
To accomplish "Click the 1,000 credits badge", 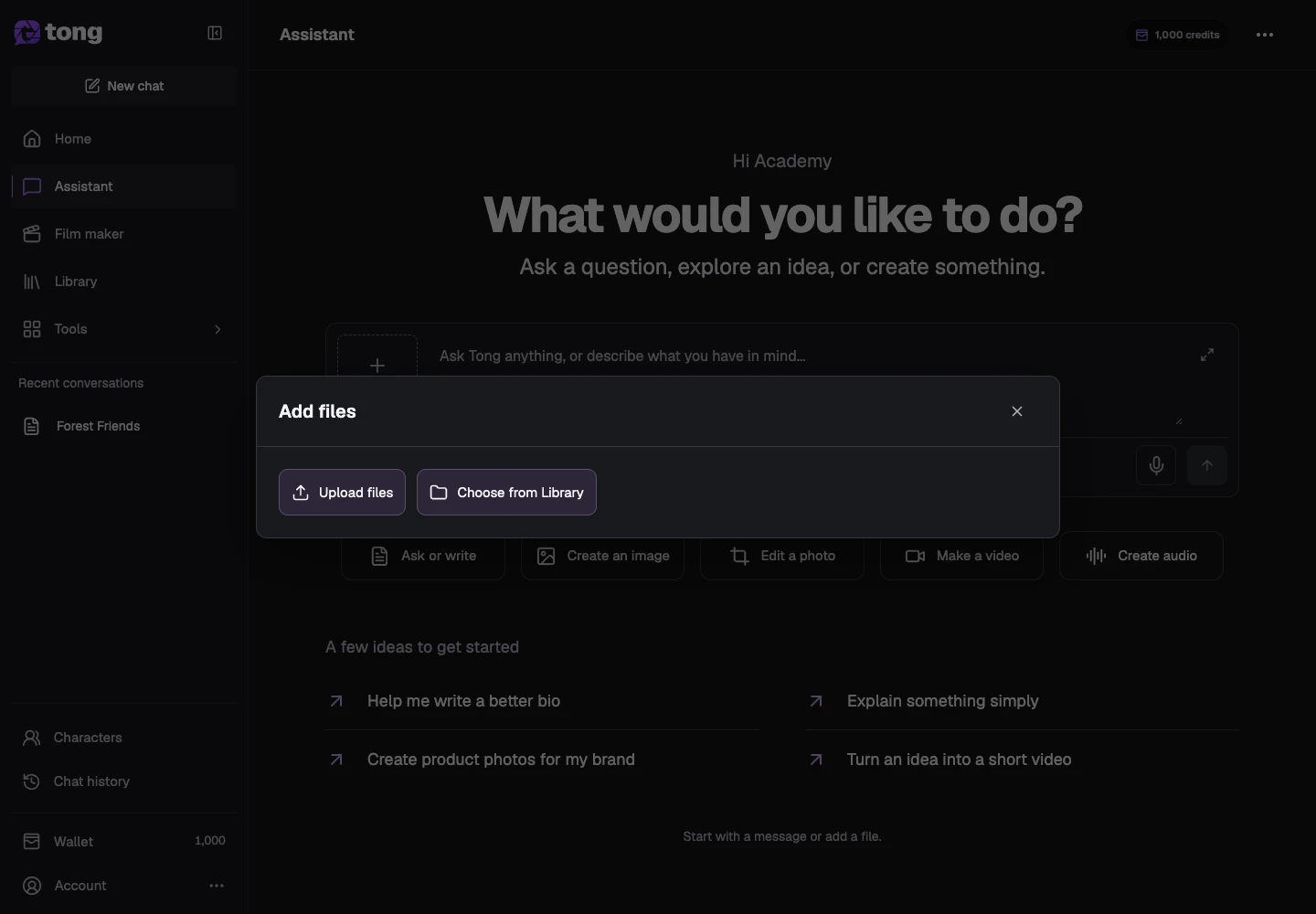I will [x=1177, y=35].
